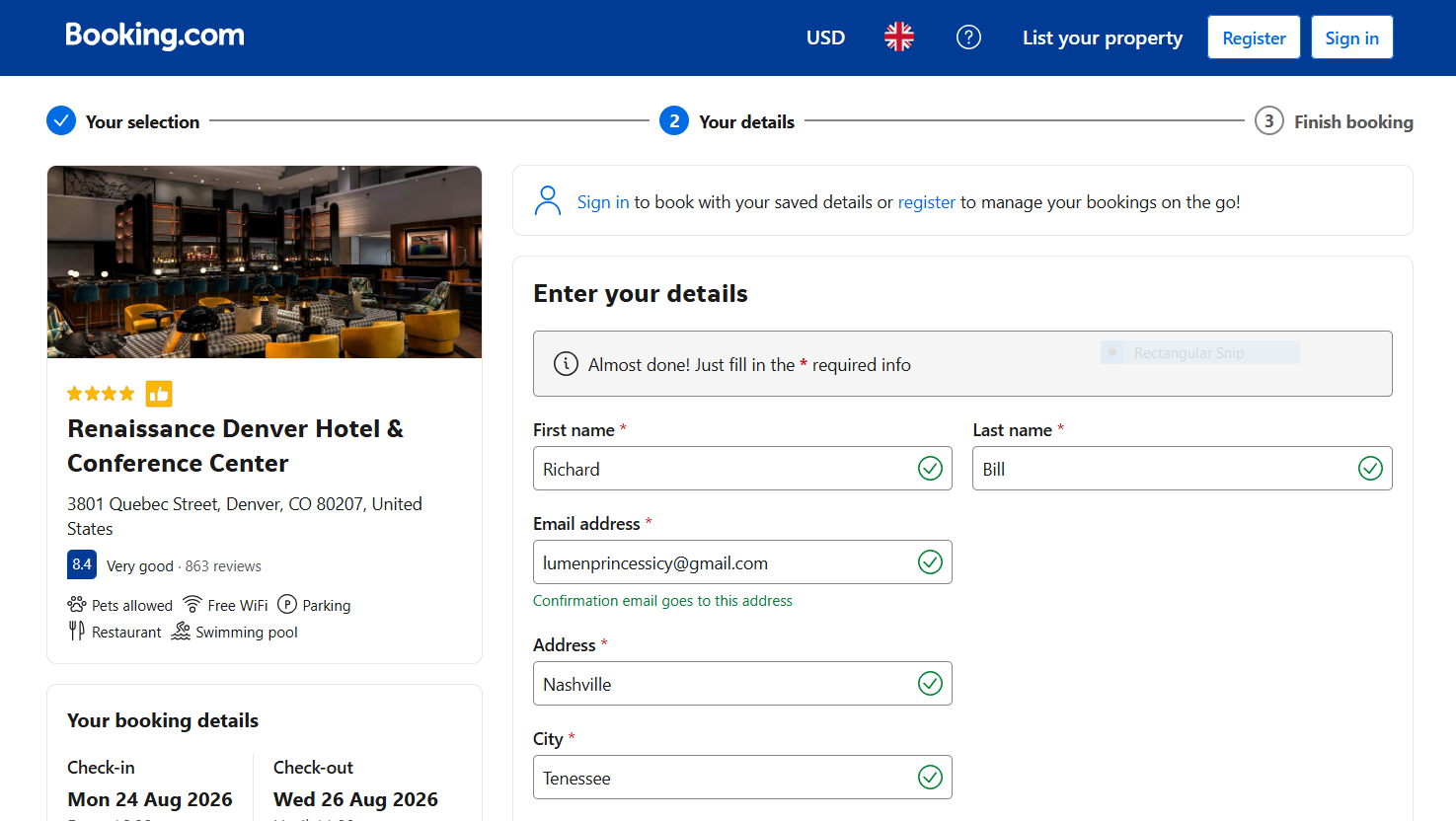Click the Swimming pool icon
Viewport: 1456px width, 821px height.
181,631
